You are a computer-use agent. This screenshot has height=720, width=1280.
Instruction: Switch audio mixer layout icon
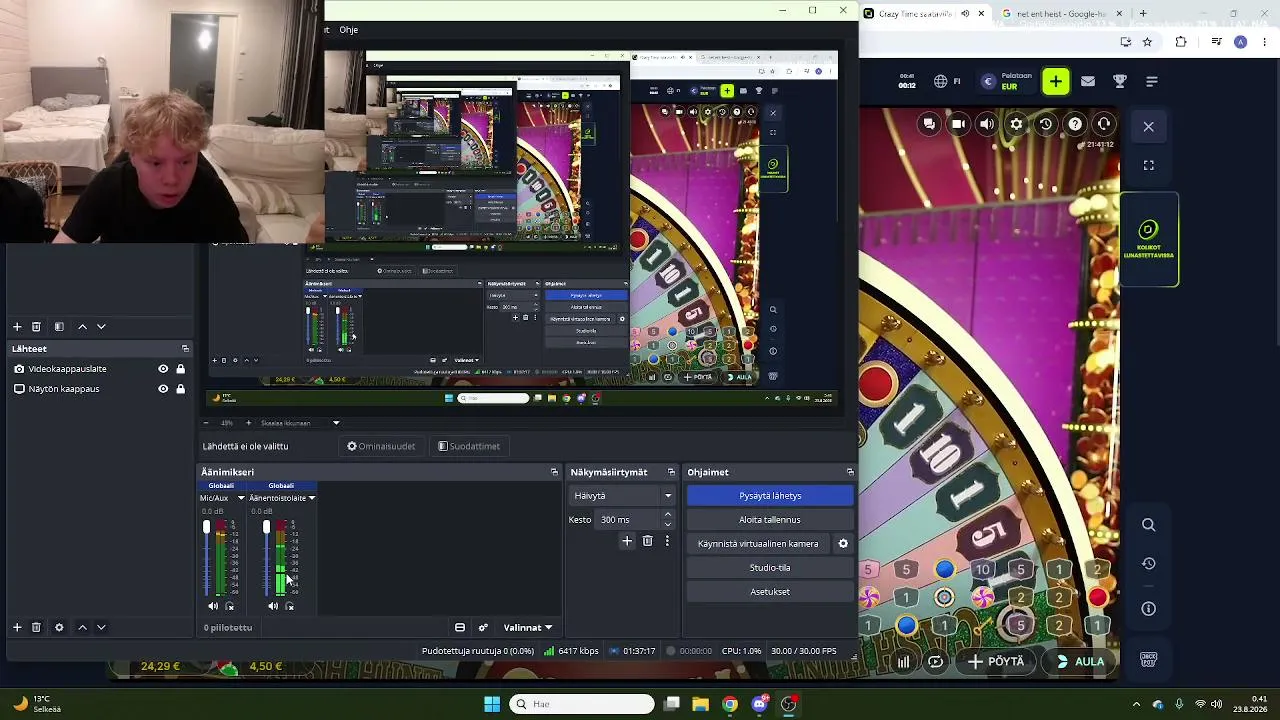tap(460, 628)
